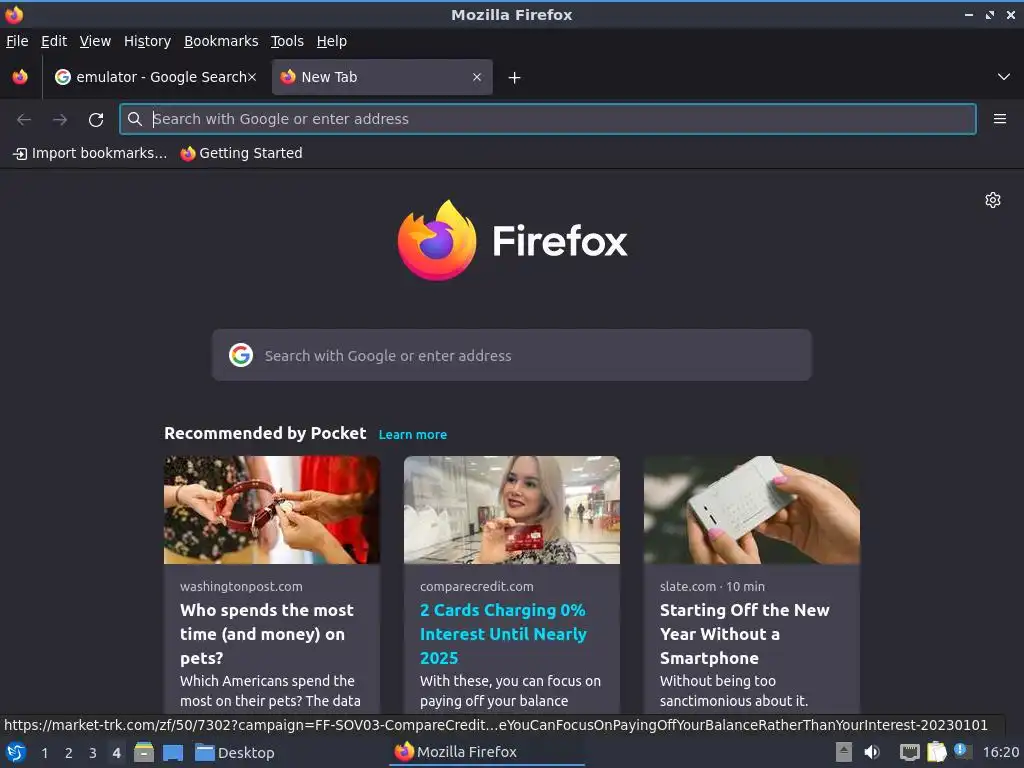Switch to workspace 2
This screenshot has height=768, width=1024.
click(69, 753)
